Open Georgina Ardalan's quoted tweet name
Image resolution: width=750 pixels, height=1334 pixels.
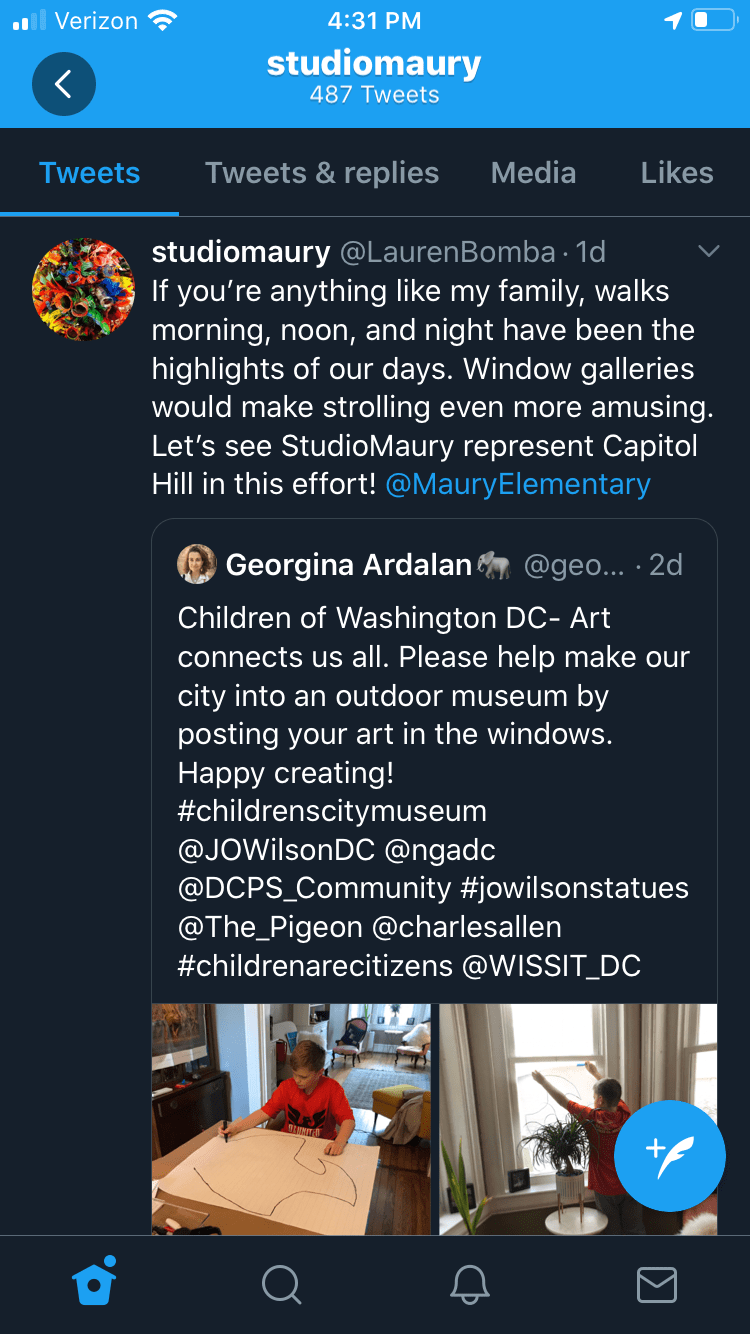click(x=348, y=565)
